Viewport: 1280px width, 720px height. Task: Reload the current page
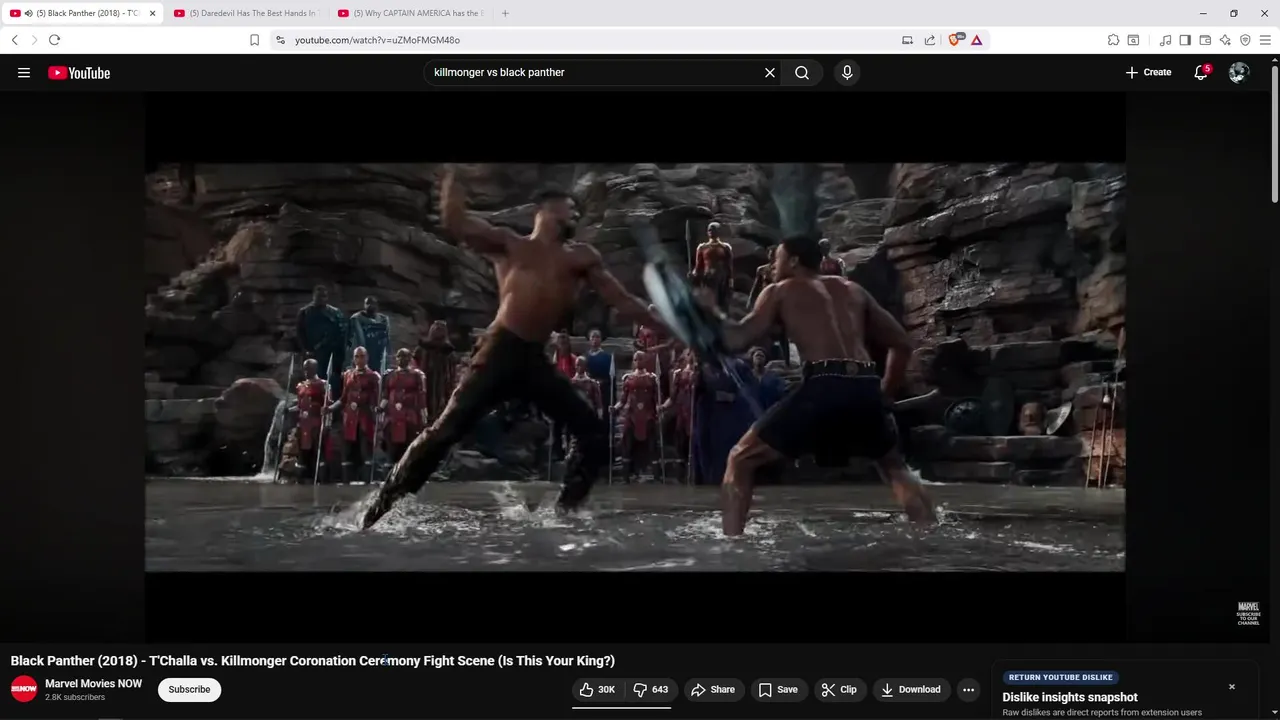[x=54, y=40]
